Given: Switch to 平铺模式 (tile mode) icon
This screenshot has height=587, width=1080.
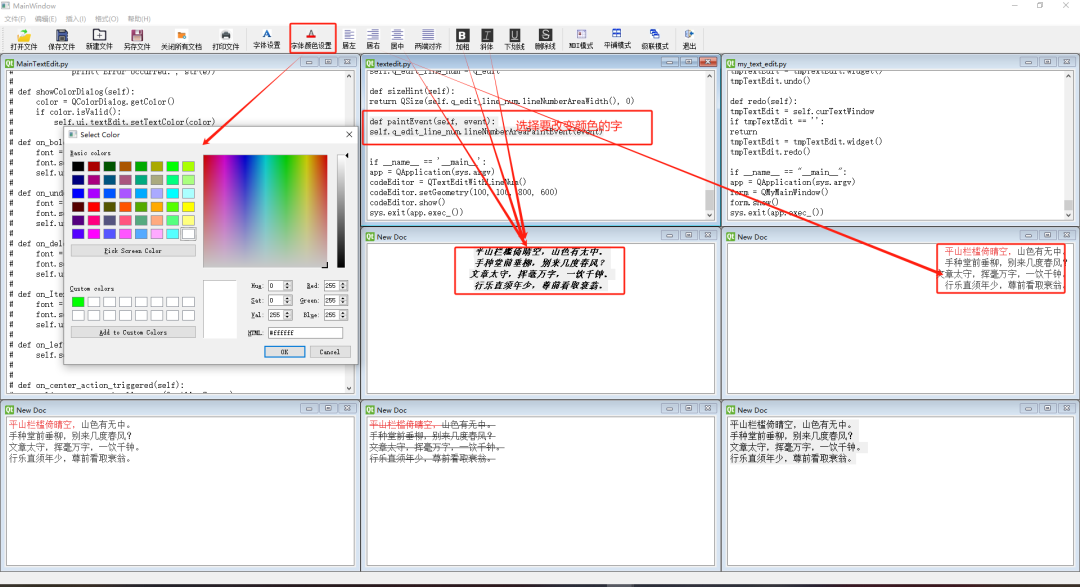Looking at the screenshot, I should 616,39.
